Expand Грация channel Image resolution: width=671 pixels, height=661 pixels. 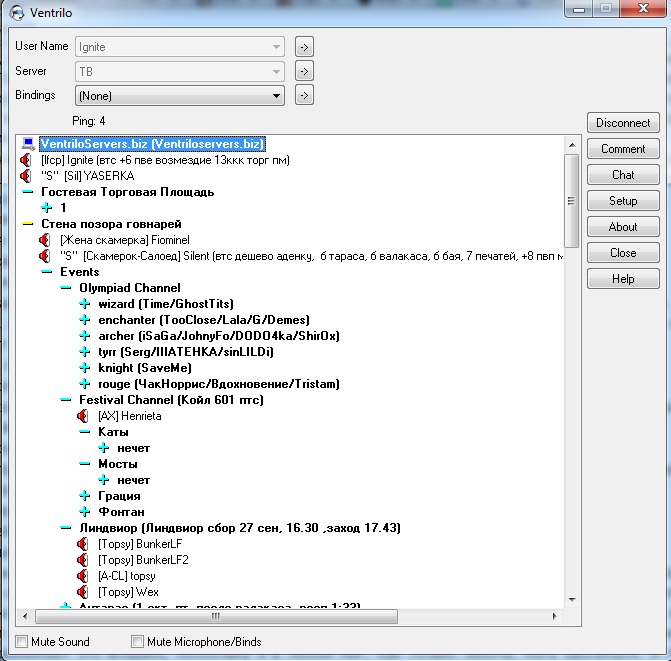pyautogui.click(x=85, y=496)
